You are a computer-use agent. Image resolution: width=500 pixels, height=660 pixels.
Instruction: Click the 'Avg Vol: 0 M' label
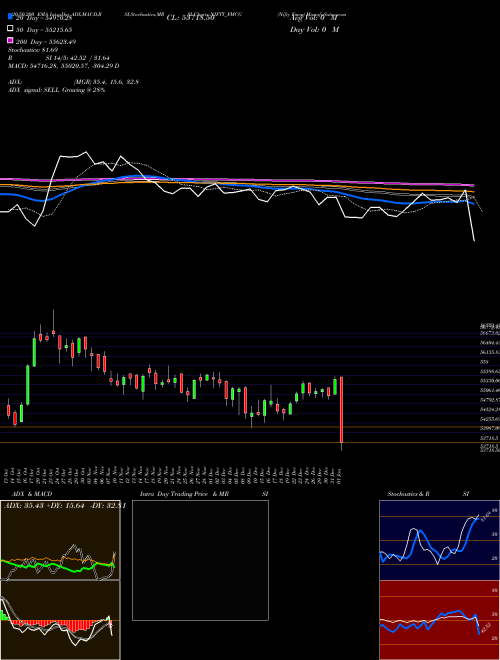[314, 18]
